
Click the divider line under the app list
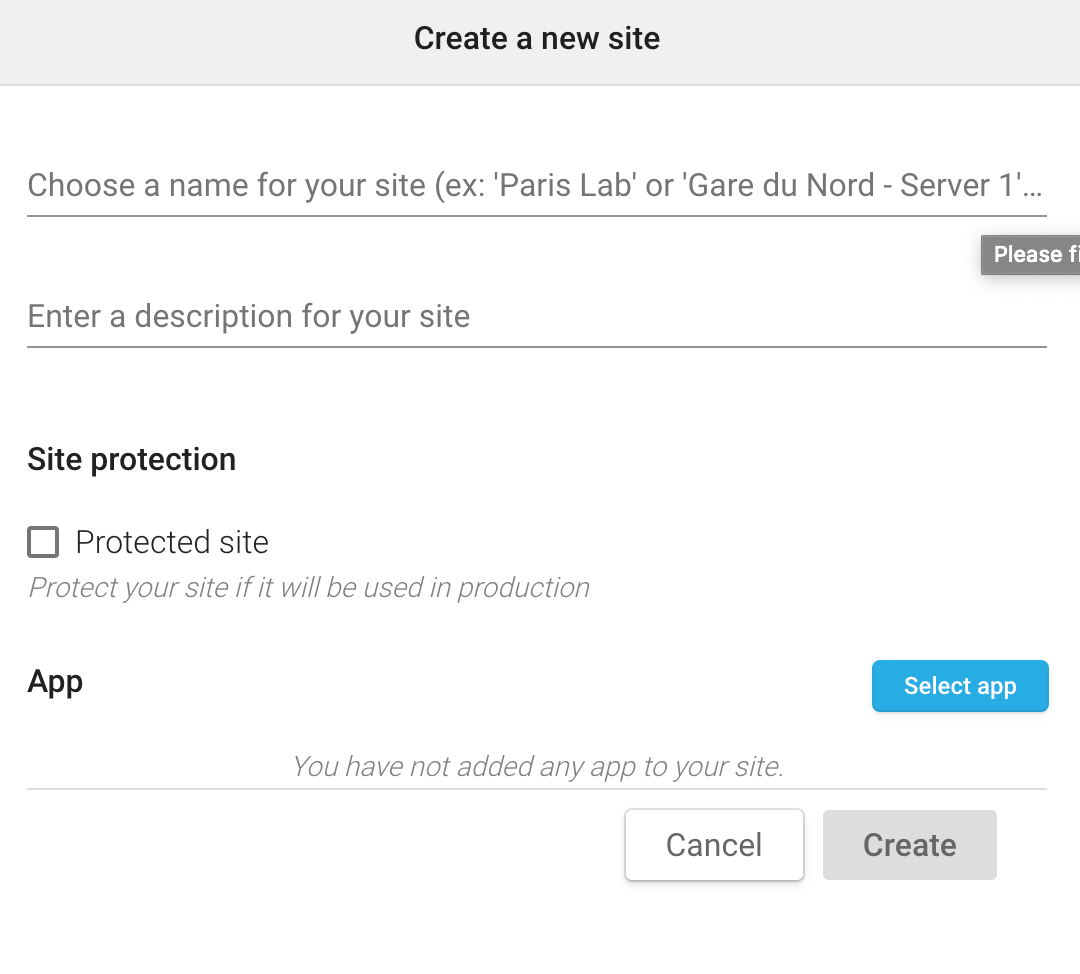click(535, 789)
